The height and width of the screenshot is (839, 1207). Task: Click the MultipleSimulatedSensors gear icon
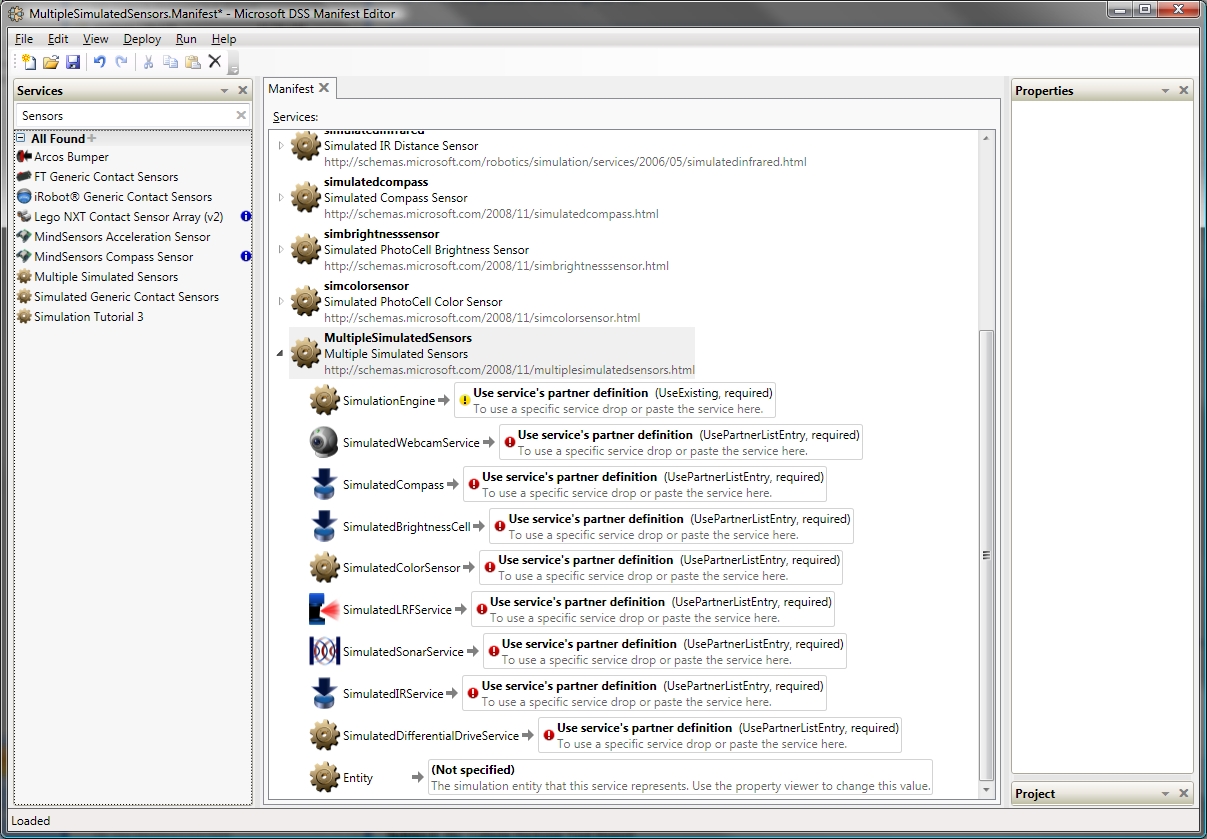[x=305, y=353]
